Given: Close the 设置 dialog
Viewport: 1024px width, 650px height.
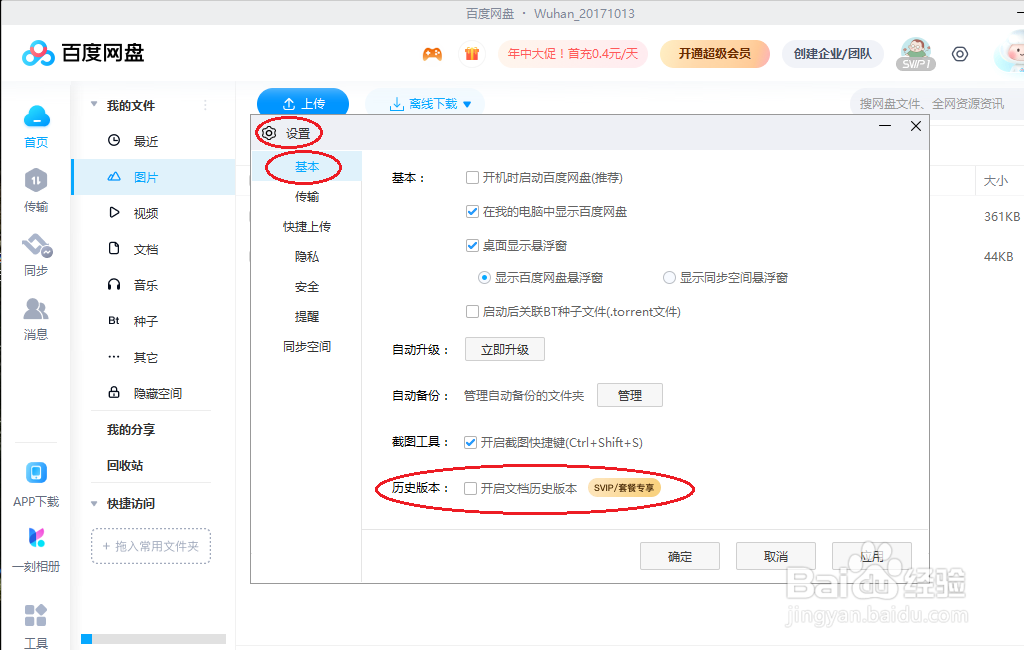Looking at the screenshot, I should [916, 126].
